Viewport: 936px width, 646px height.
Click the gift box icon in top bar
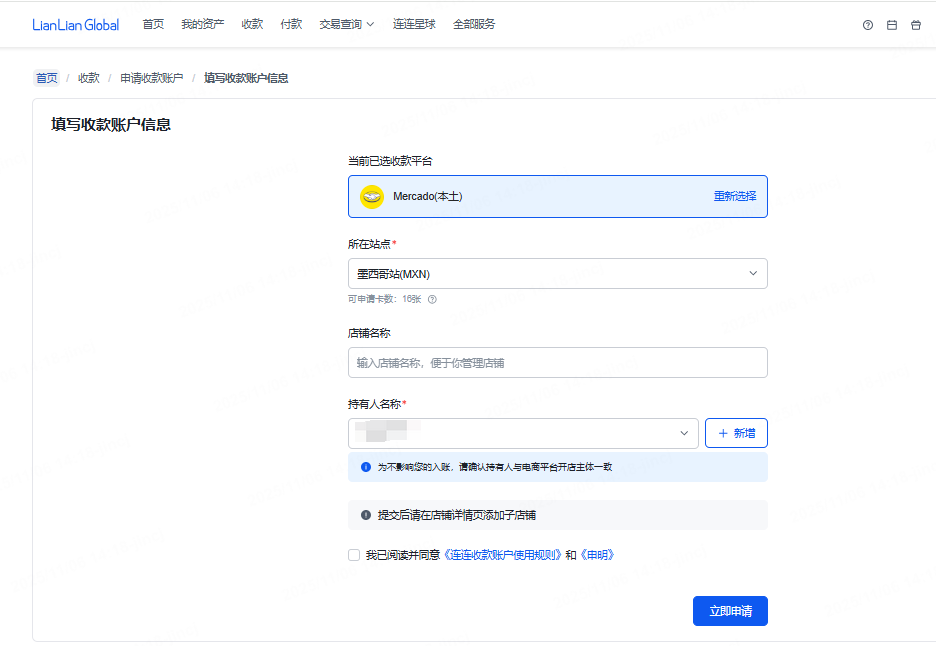[x=916, y=25]
